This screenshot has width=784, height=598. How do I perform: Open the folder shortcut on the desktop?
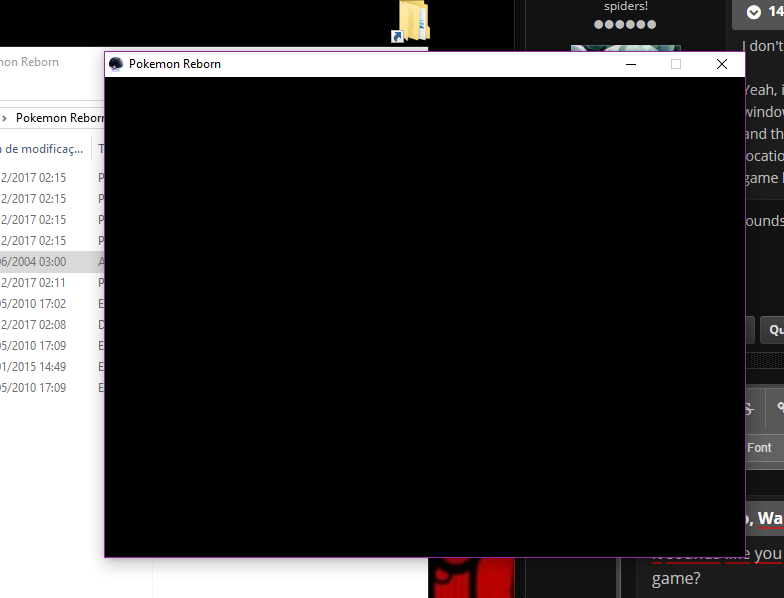[x=411, y=22]
